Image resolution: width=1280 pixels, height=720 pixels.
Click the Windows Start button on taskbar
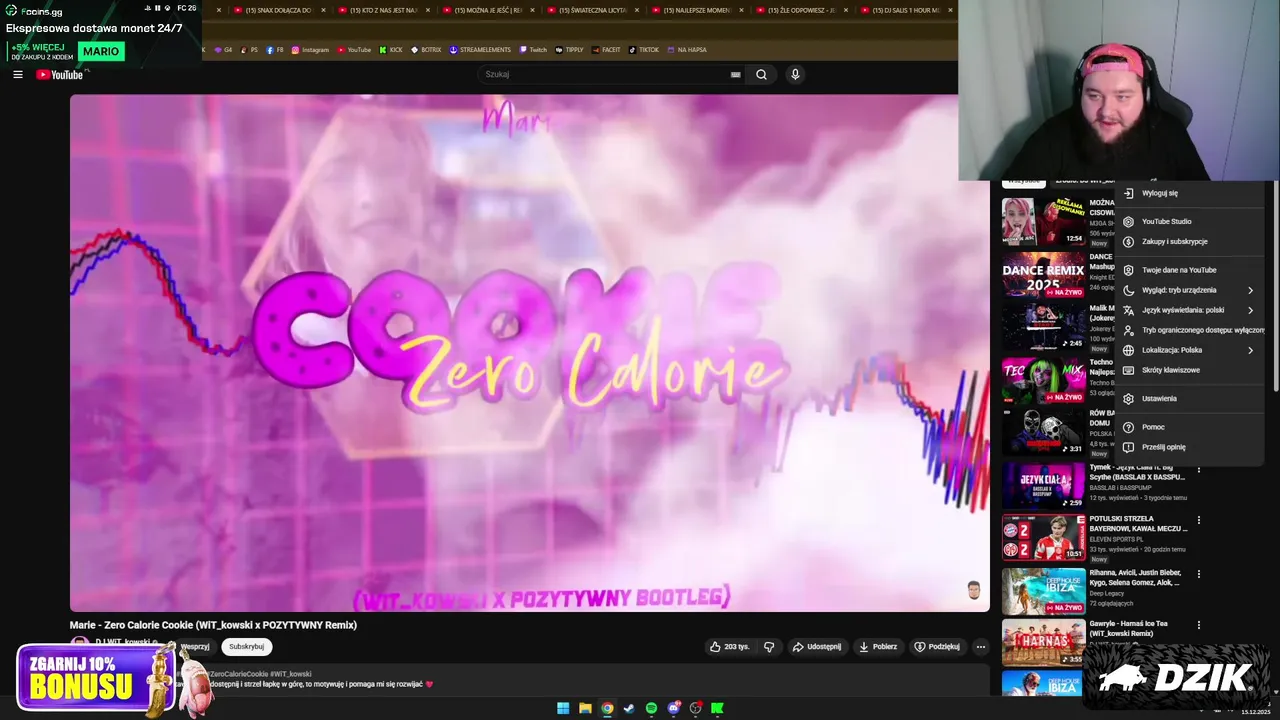pyautogui.click(x=563, y=708)
